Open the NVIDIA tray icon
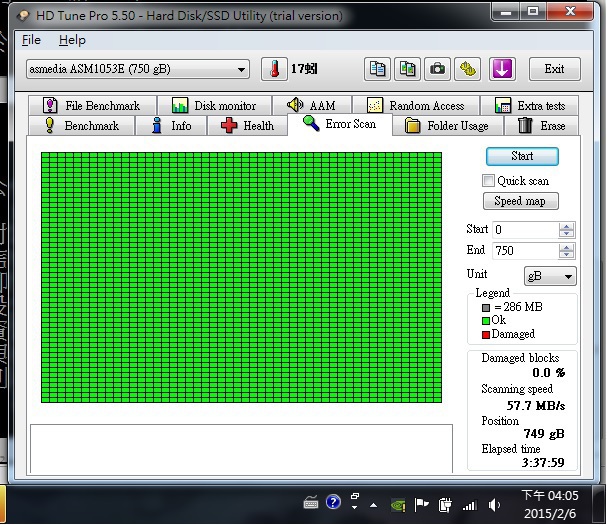This screenshot has width=607, height=525. point(398,505)
